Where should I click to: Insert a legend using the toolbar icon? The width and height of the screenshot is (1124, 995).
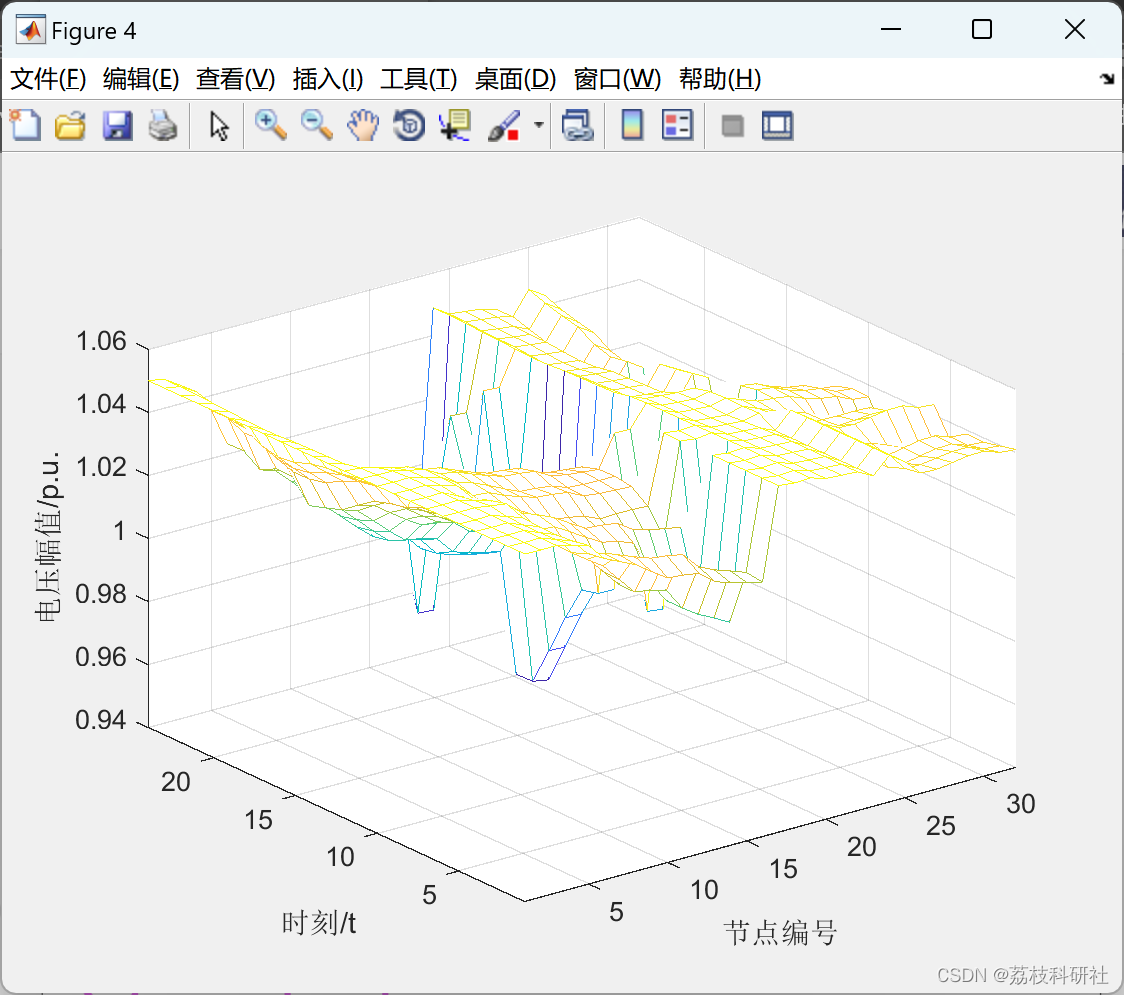677,125
